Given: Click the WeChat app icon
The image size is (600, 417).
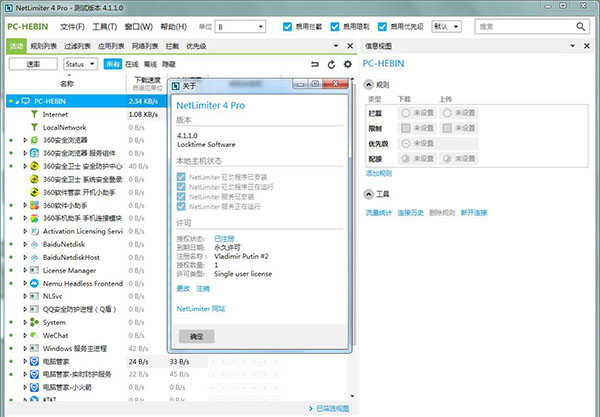Looking at the screenshot, I should coord(34,335).
